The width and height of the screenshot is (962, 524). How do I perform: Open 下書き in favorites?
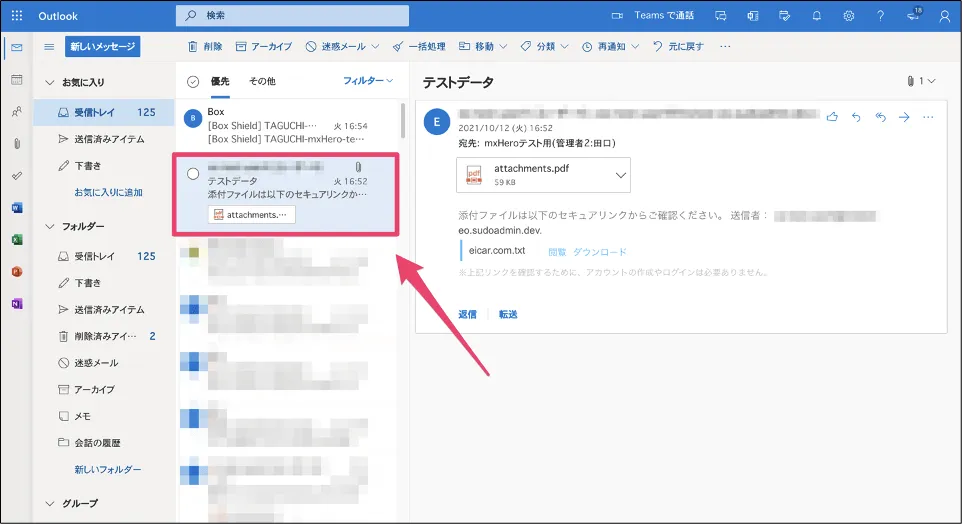click(104, 166)
